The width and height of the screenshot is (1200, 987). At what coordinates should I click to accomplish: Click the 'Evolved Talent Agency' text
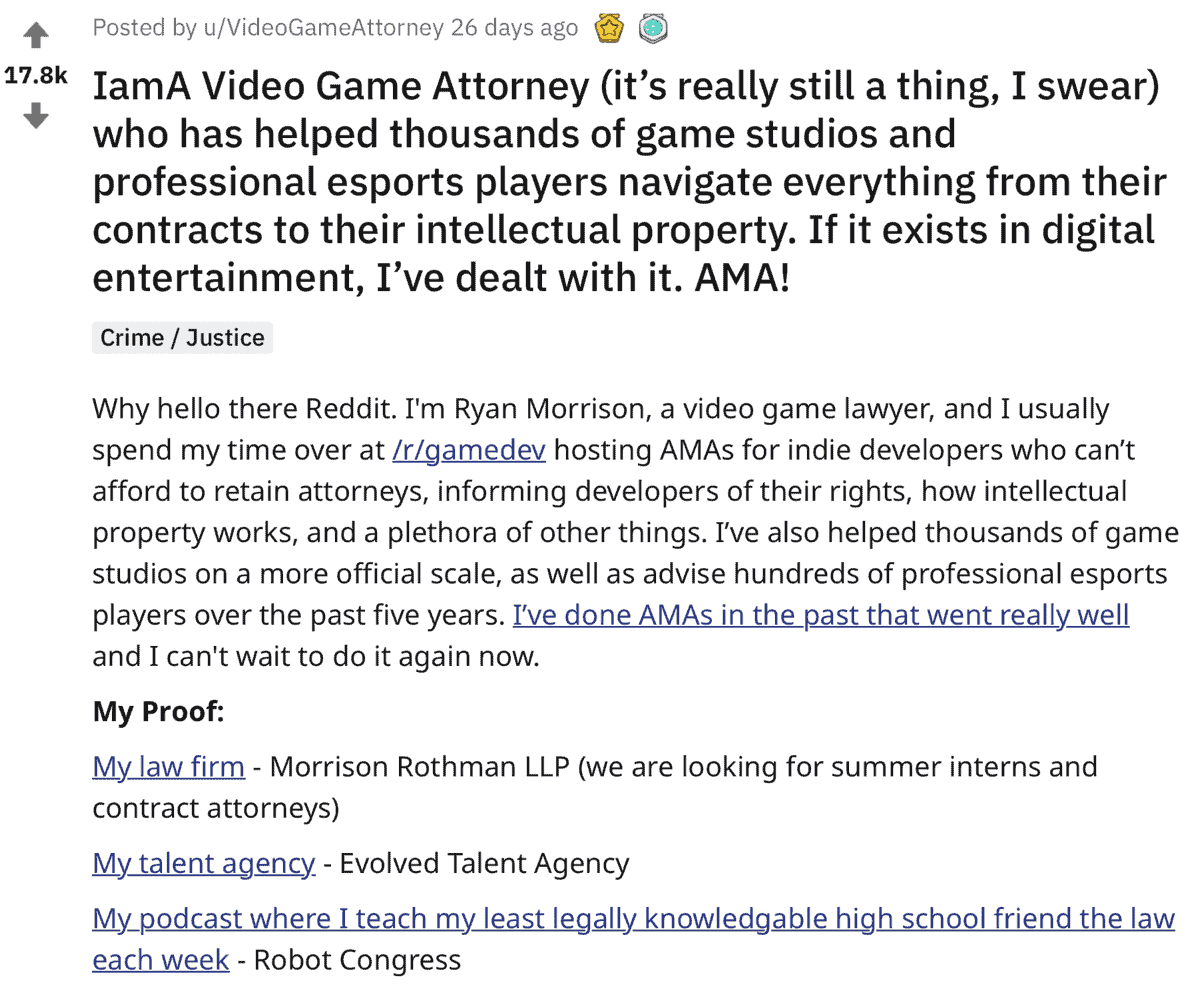tap(484, 863)
